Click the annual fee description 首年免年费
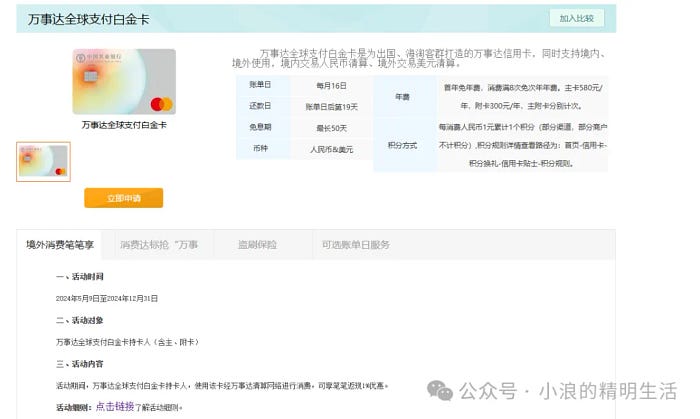 tap(522, 97)
